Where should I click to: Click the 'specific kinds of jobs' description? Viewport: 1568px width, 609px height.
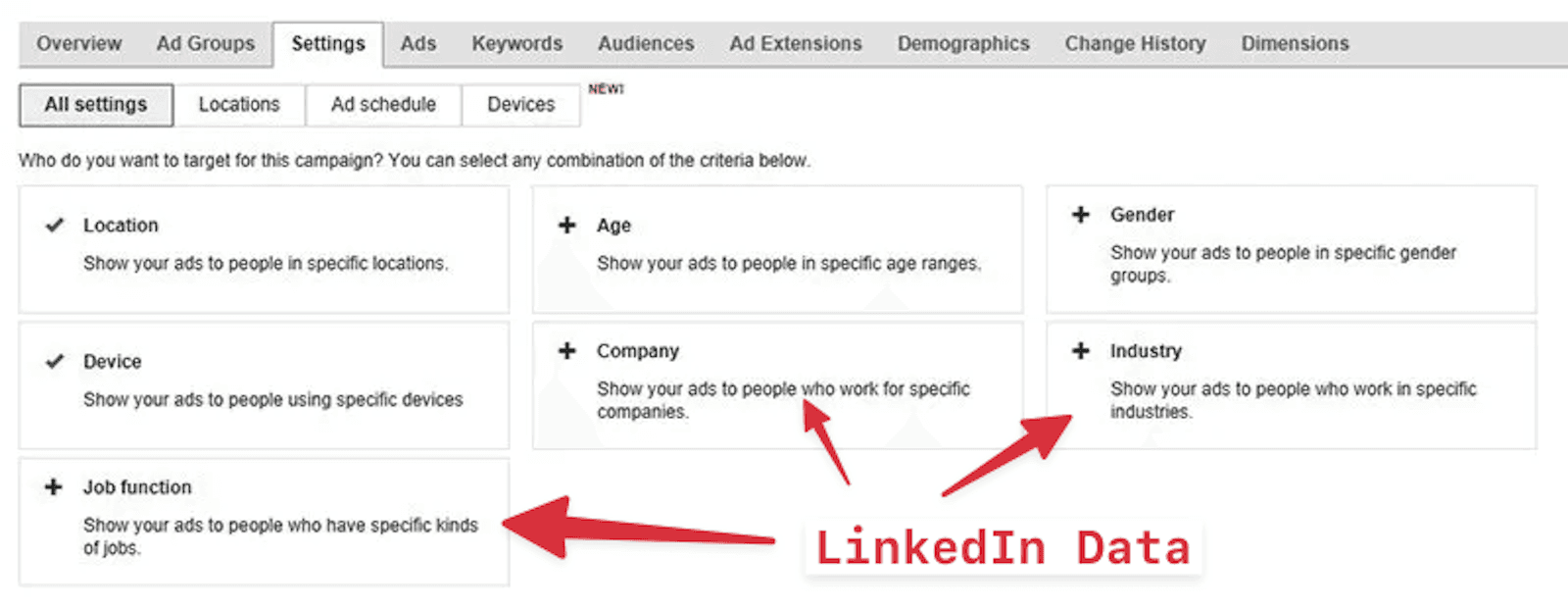click(x=280, y=536)
